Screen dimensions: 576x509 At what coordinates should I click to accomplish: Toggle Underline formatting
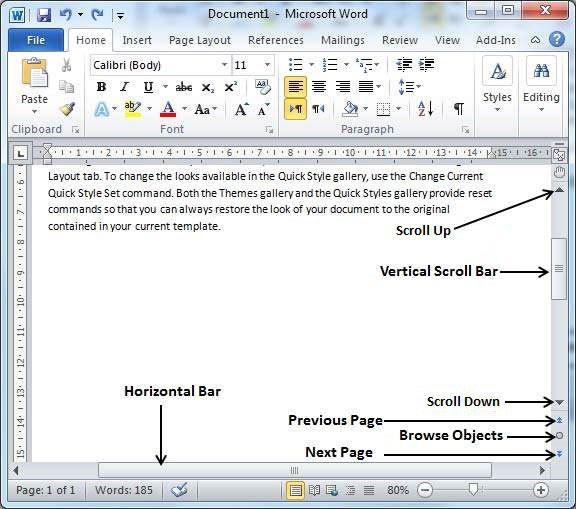point(148,87)
